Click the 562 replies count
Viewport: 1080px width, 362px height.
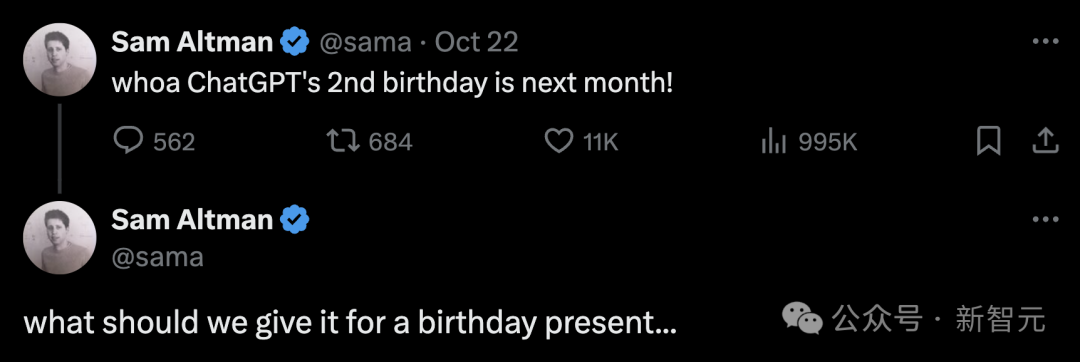174,142
